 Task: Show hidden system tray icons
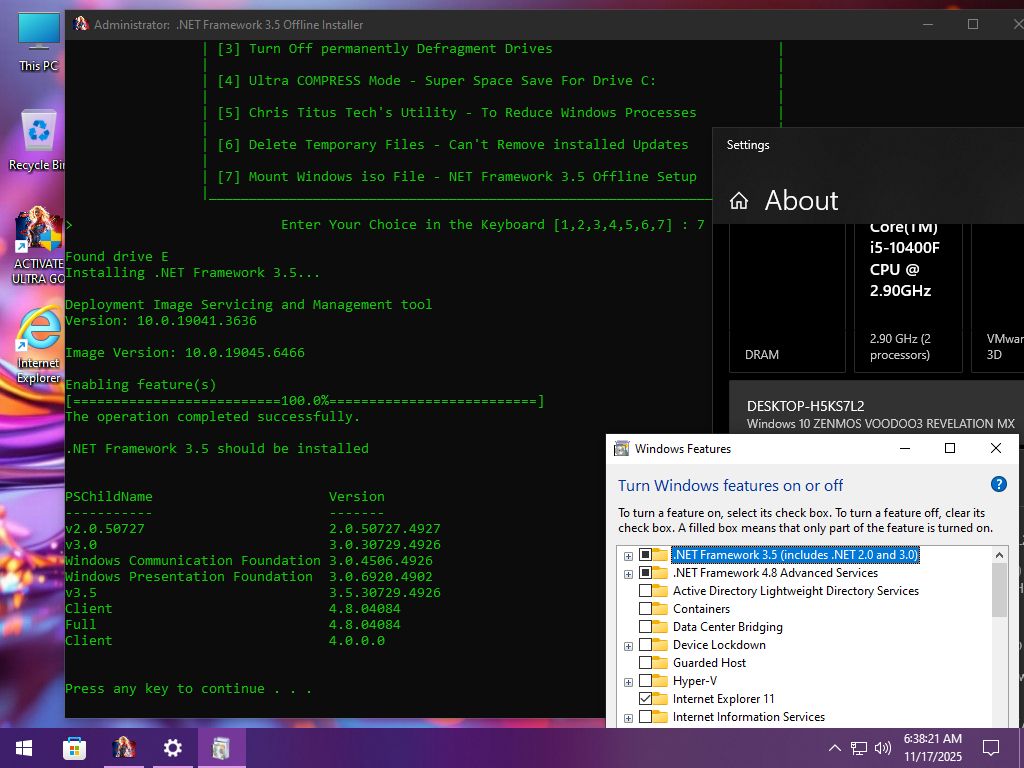(834, 748)
